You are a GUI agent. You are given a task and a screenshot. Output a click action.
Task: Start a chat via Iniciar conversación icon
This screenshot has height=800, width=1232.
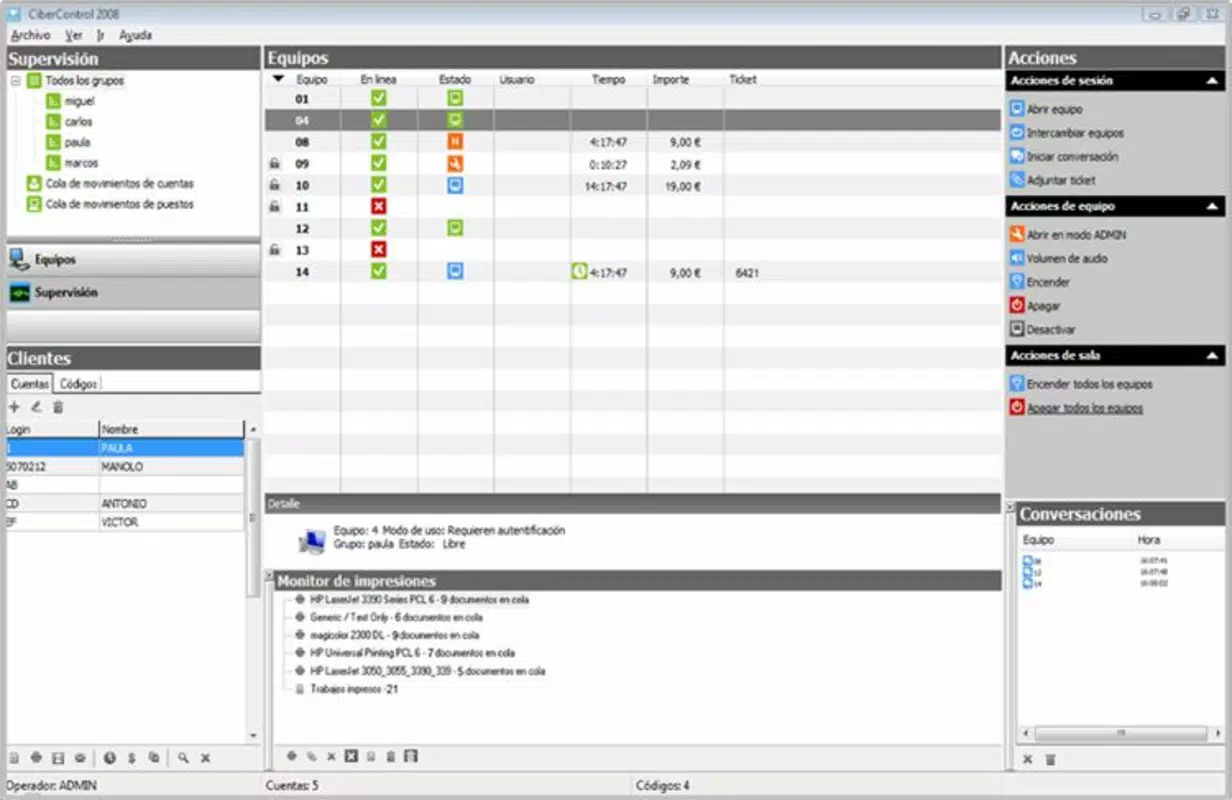[x=1017, y=157]
